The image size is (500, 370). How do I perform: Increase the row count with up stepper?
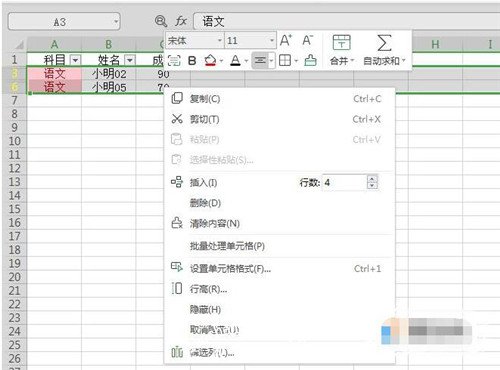coord(372,179)
